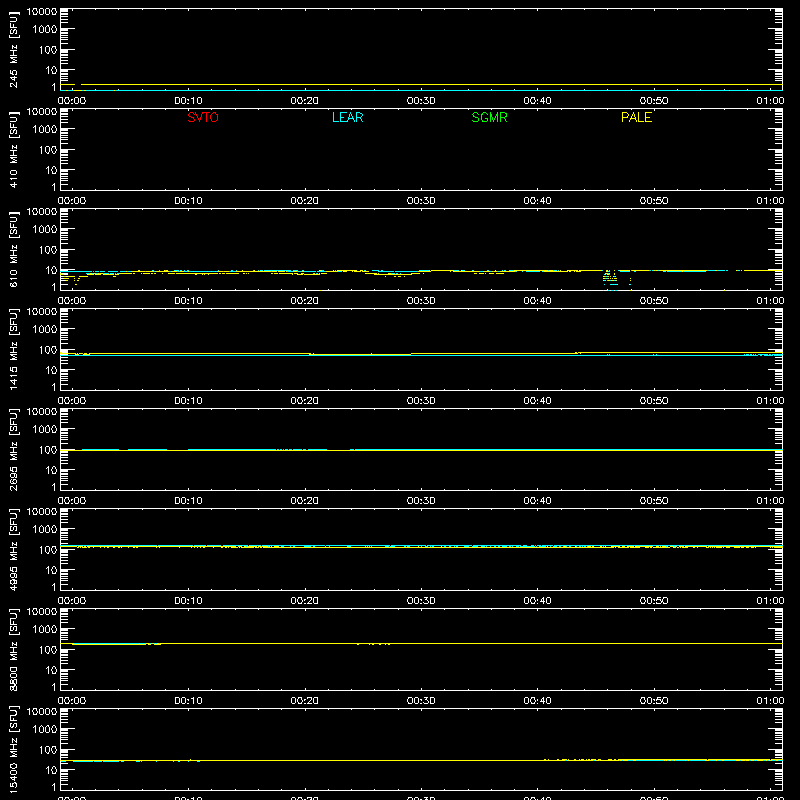Click 00:20 tick label under 410 MHz panel
The height and width of the screenshot is (800, 800).
point(305,201)
